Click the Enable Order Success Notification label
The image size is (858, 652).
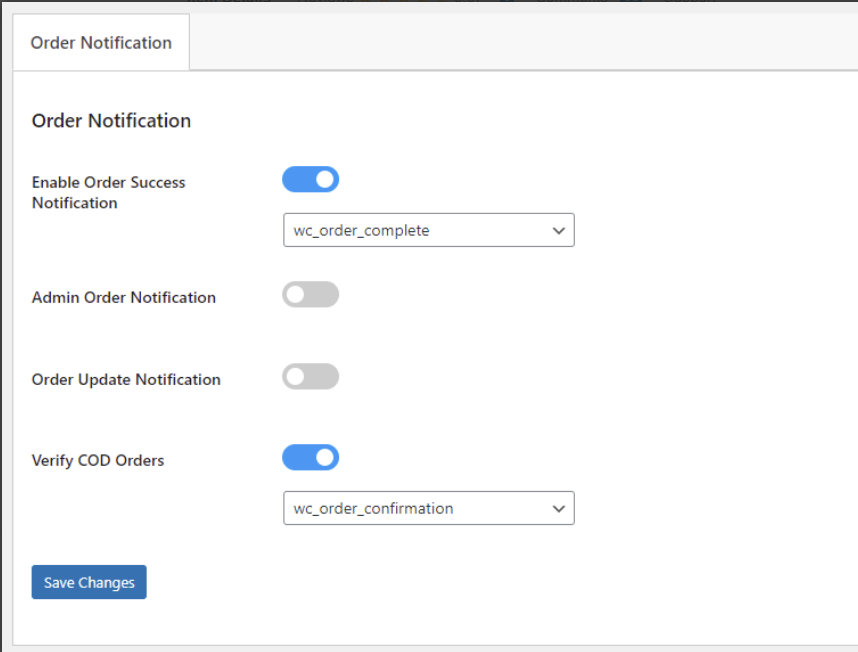(x=108, y=192)
